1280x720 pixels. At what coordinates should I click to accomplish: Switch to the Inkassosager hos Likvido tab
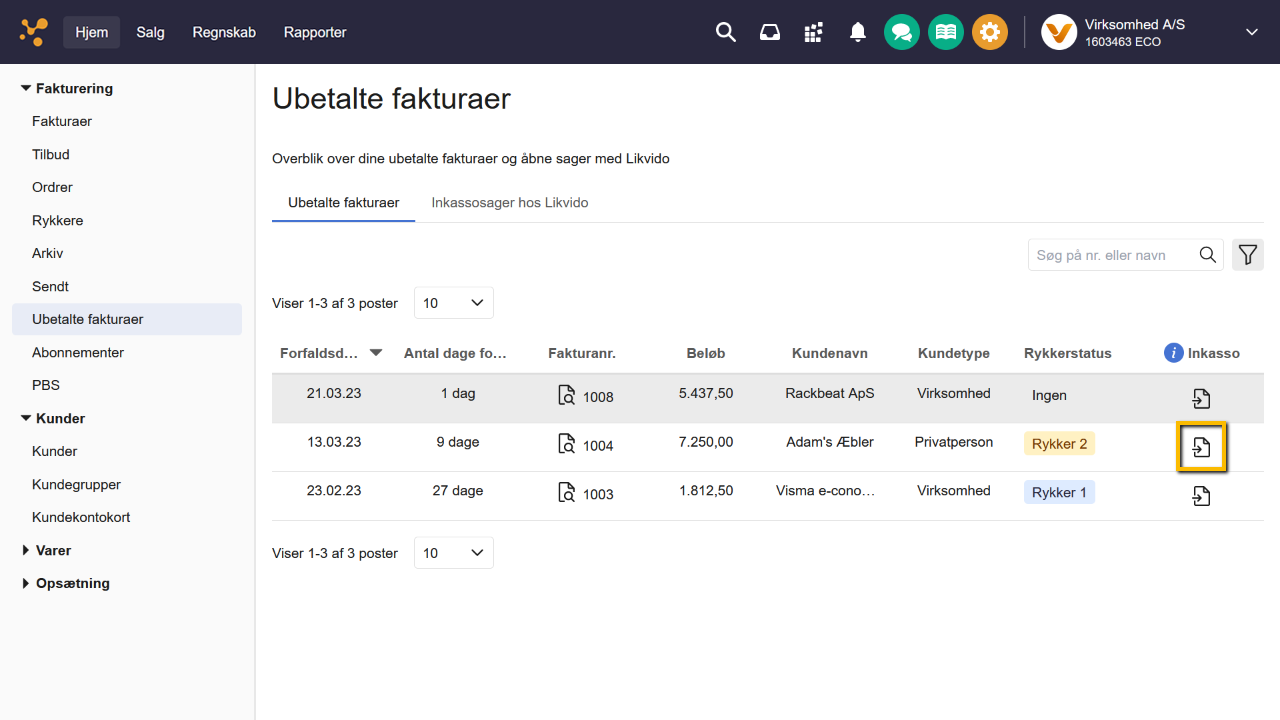point(510,202)
